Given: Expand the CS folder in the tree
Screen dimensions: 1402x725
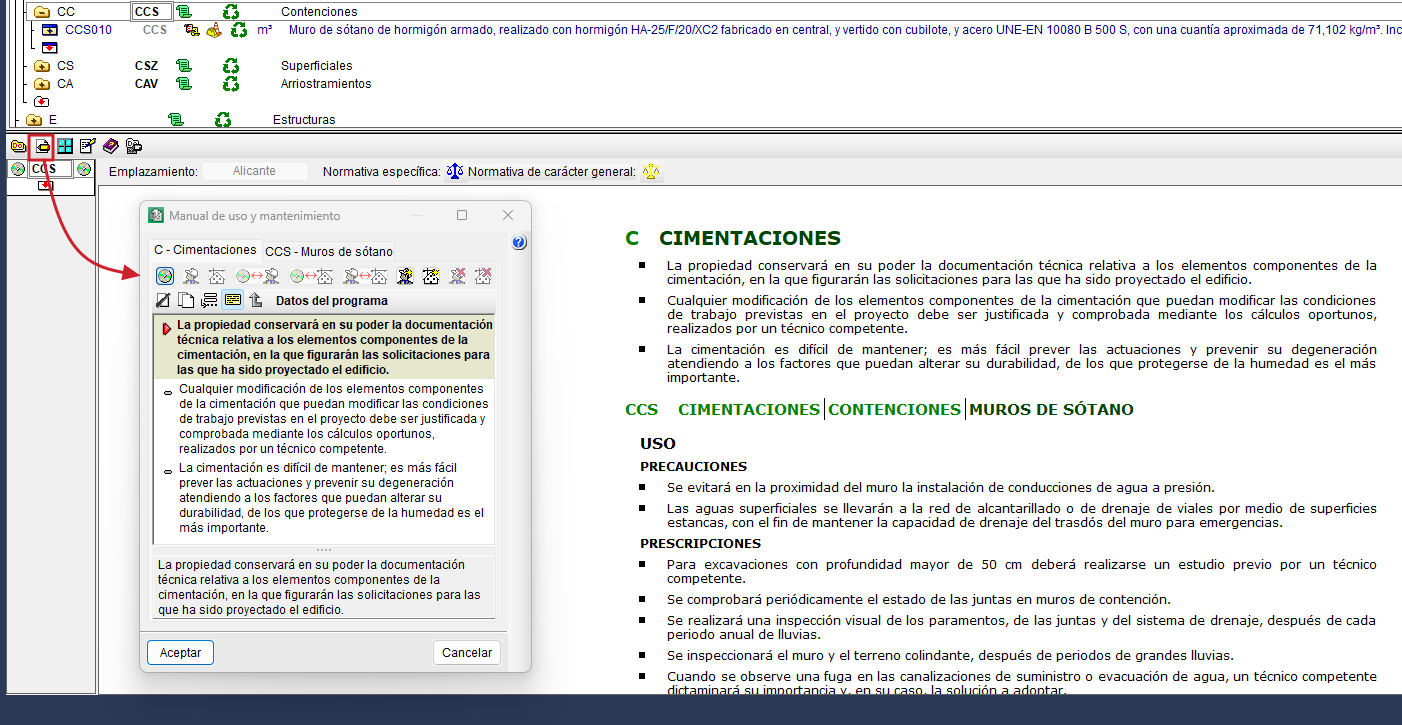Looking at the screenshot, I should [x=42, y=66].
